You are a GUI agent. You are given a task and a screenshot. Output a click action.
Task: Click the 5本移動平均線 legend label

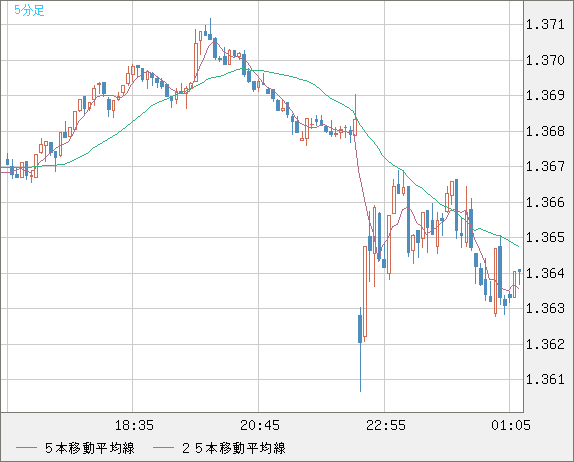90,448
